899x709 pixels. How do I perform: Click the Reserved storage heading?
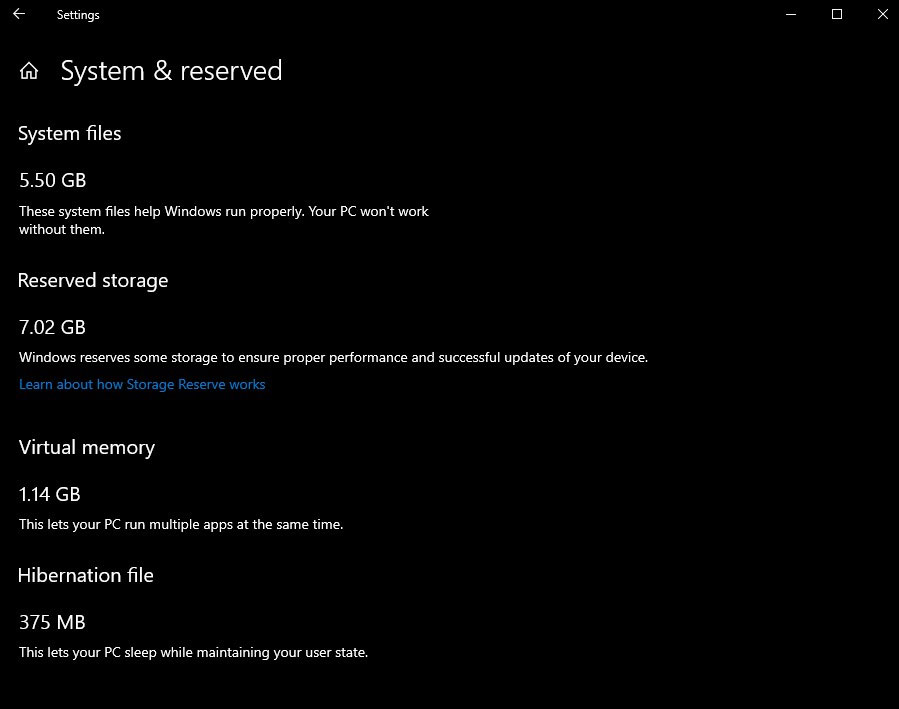(x=92, y=280)
